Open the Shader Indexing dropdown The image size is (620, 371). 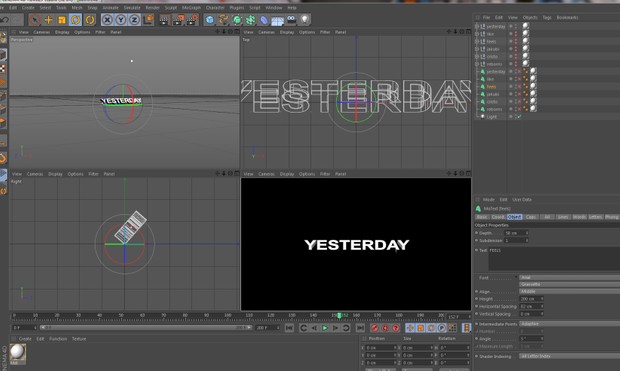569,356
